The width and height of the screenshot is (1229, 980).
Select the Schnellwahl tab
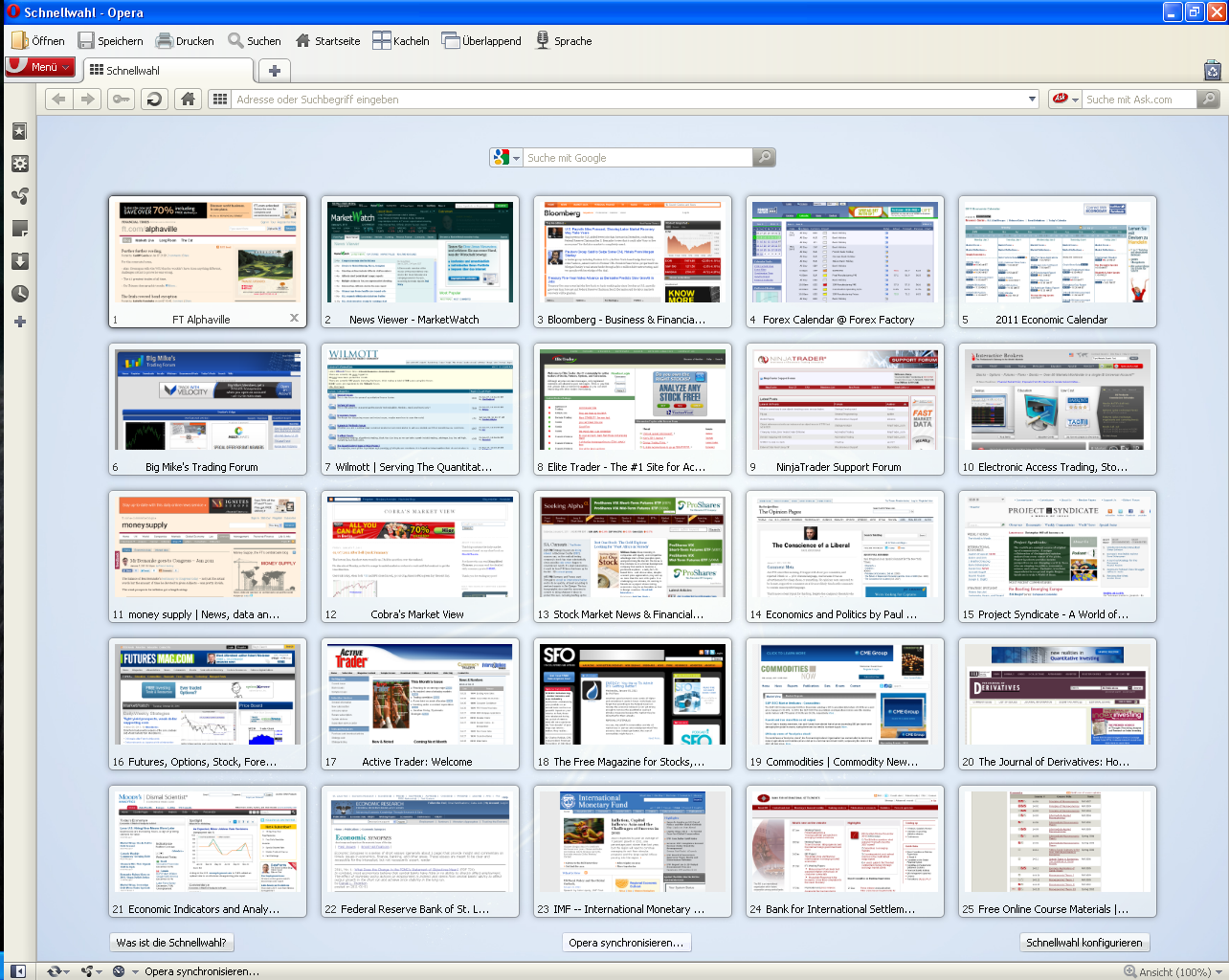[169, 70]
